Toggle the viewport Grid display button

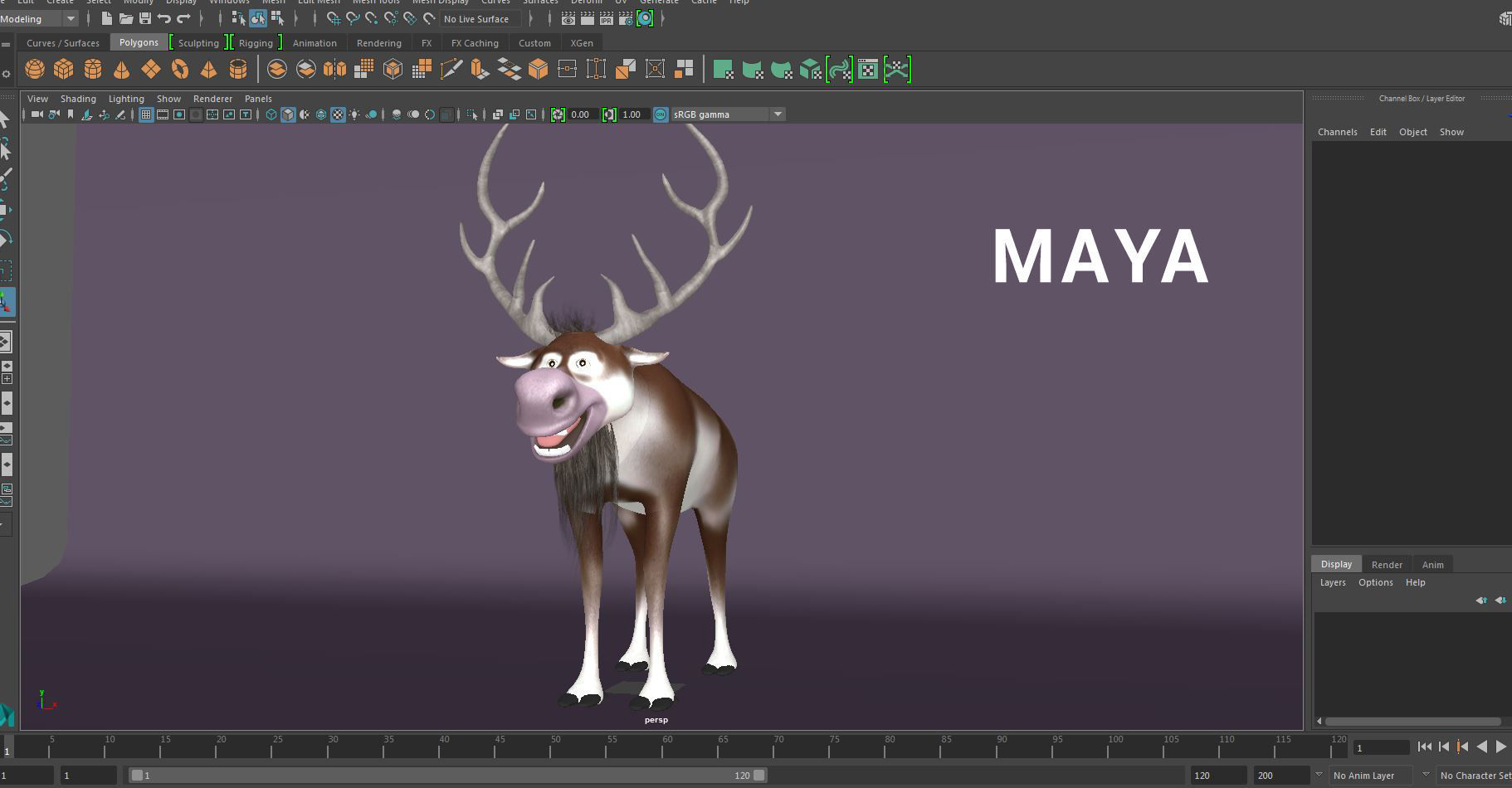click(x=146, y=114)
